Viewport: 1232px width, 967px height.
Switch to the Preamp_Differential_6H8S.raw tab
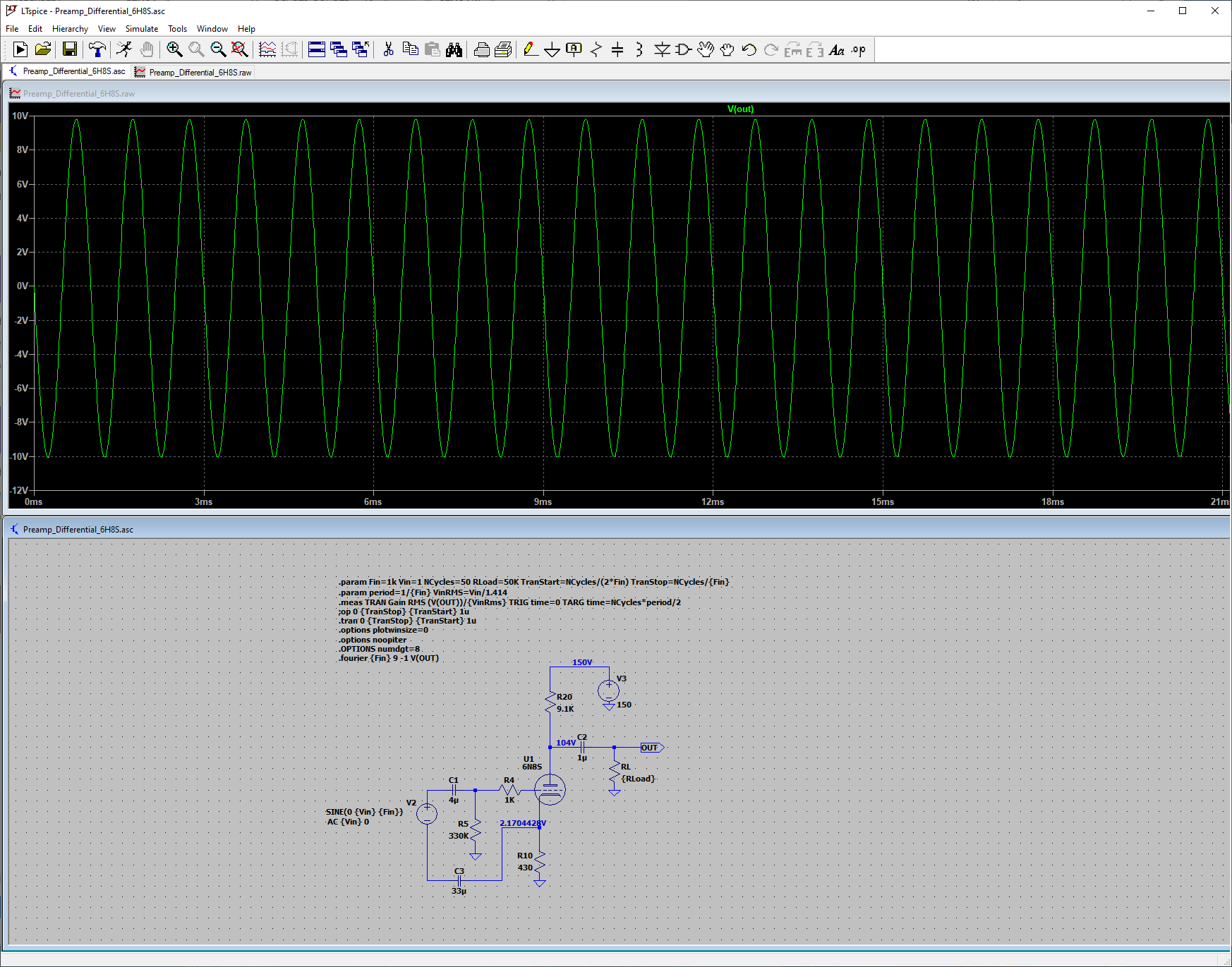tap(193, 72)
